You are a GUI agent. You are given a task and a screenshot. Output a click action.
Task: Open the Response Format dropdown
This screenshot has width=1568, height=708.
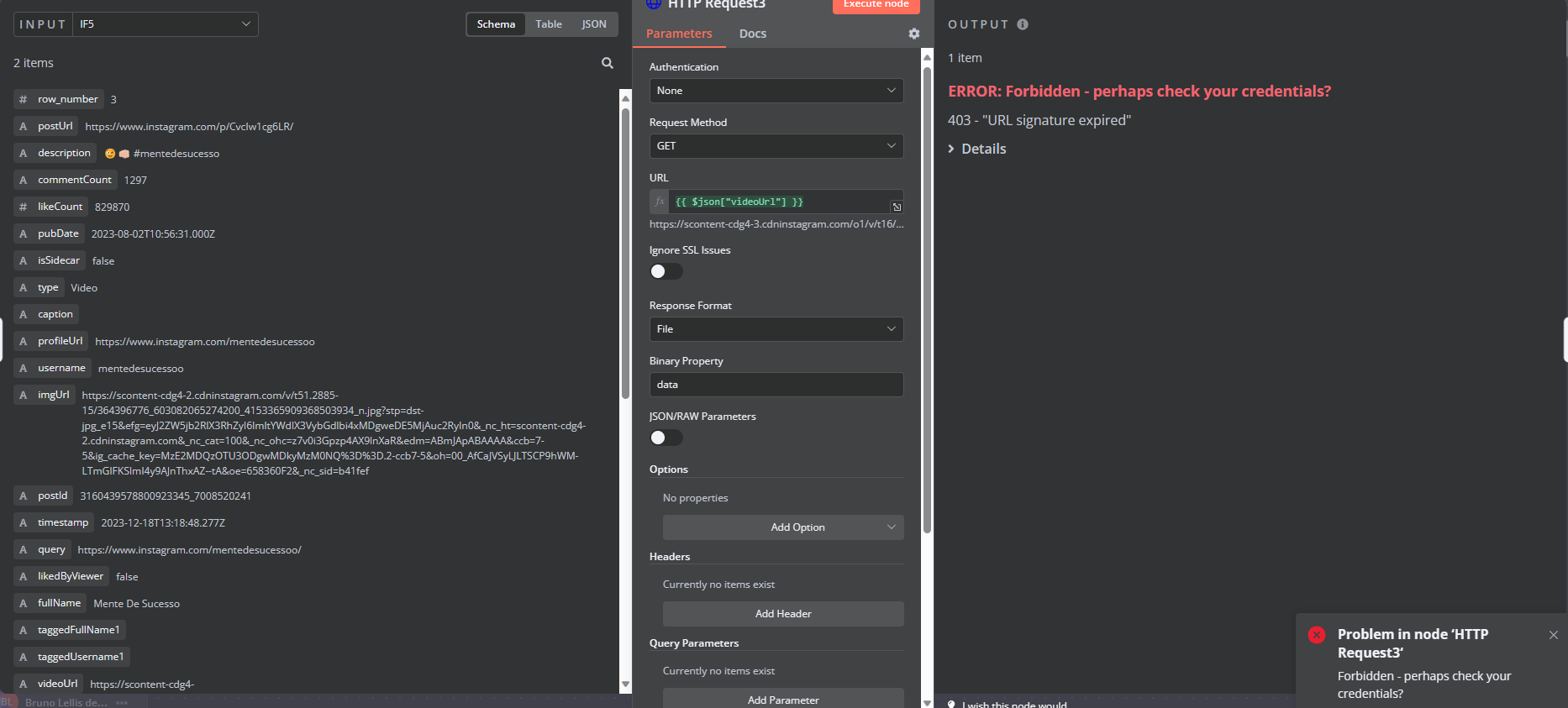tap(776, 329)
